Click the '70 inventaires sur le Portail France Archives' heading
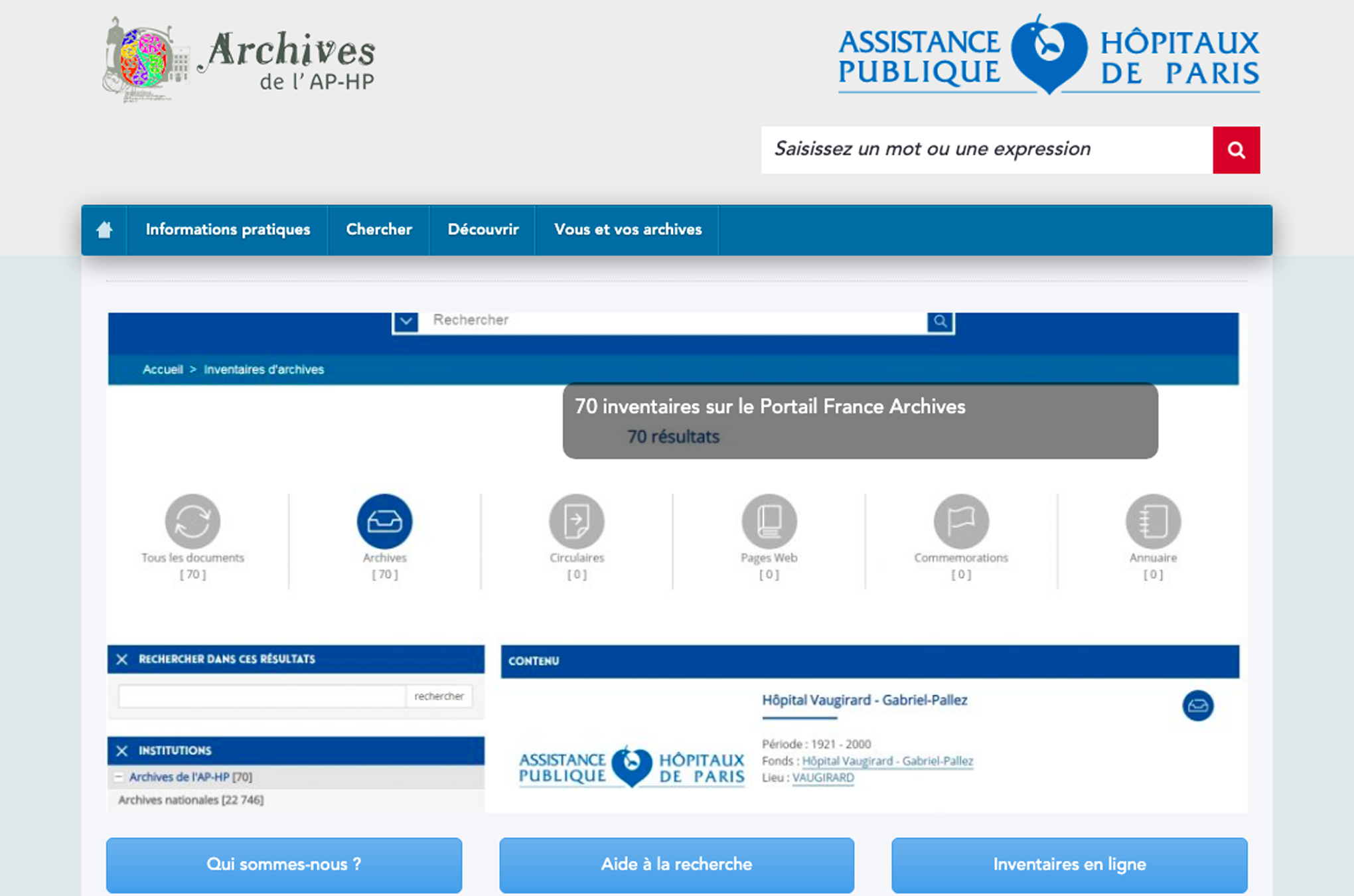Screen dimensions: 1354x896 (770, 407)
